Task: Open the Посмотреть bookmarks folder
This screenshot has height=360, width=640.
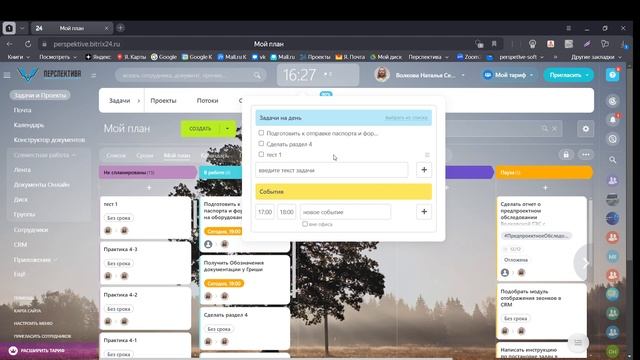Action: [58, 57]
